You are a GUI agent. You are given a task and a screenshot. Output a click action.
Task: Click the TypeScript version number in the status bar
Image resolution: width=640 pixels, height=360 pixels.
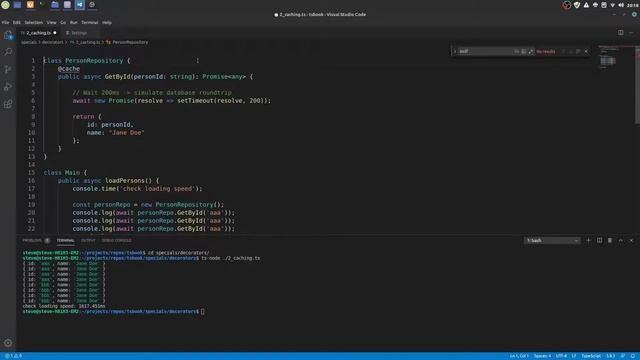click(610, 356)
